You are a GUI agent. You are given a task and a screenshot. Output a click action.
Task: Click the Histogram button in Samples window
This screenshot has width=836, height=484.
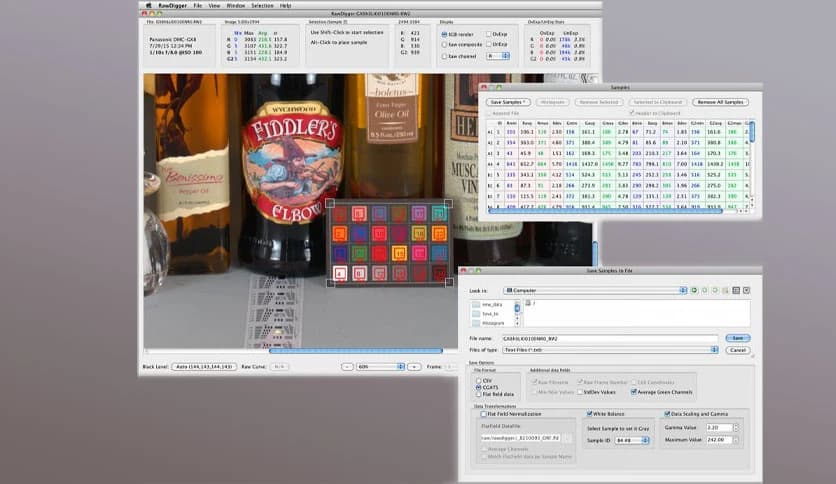pos(552,102)
